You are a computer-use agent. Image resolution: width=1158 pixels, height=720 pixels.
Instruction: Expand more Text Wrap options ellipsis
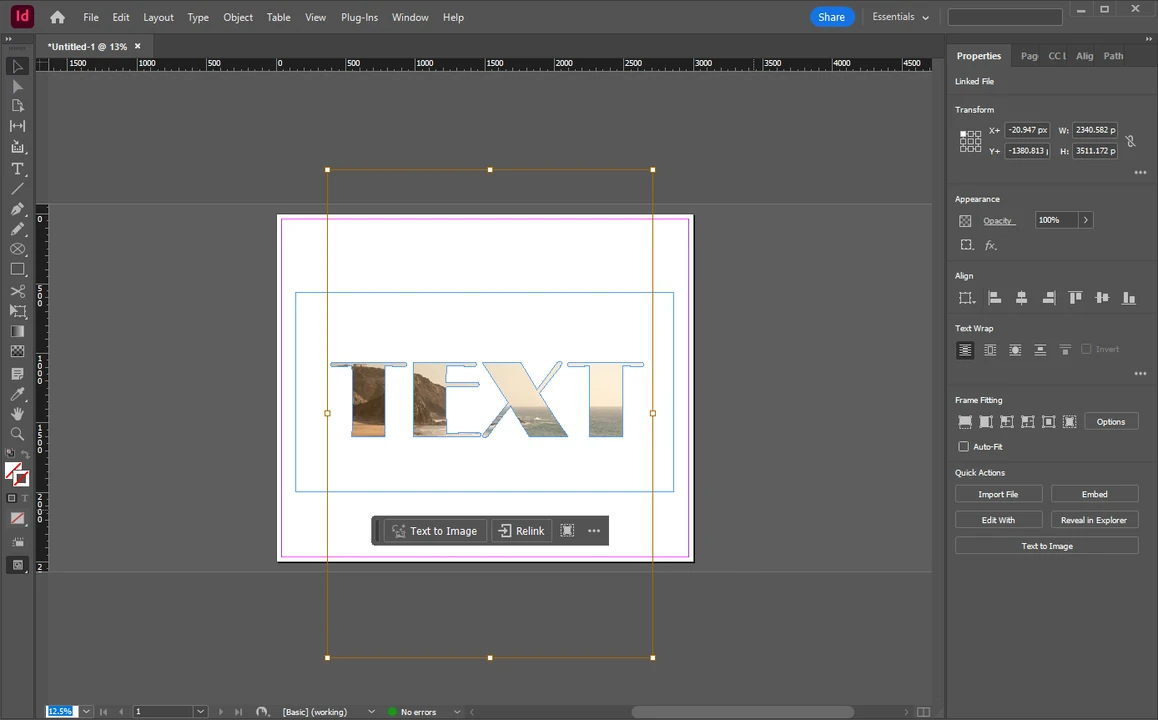(1140, 374)
